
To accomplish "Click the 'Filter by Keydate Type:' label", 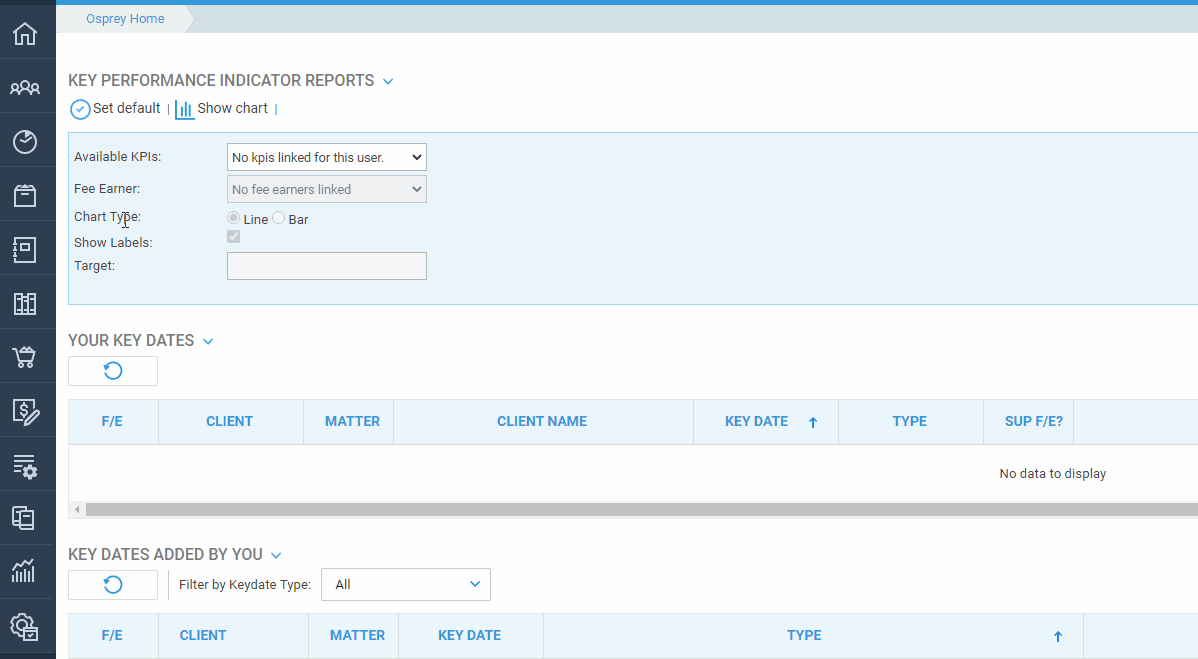I will point(245,585).
